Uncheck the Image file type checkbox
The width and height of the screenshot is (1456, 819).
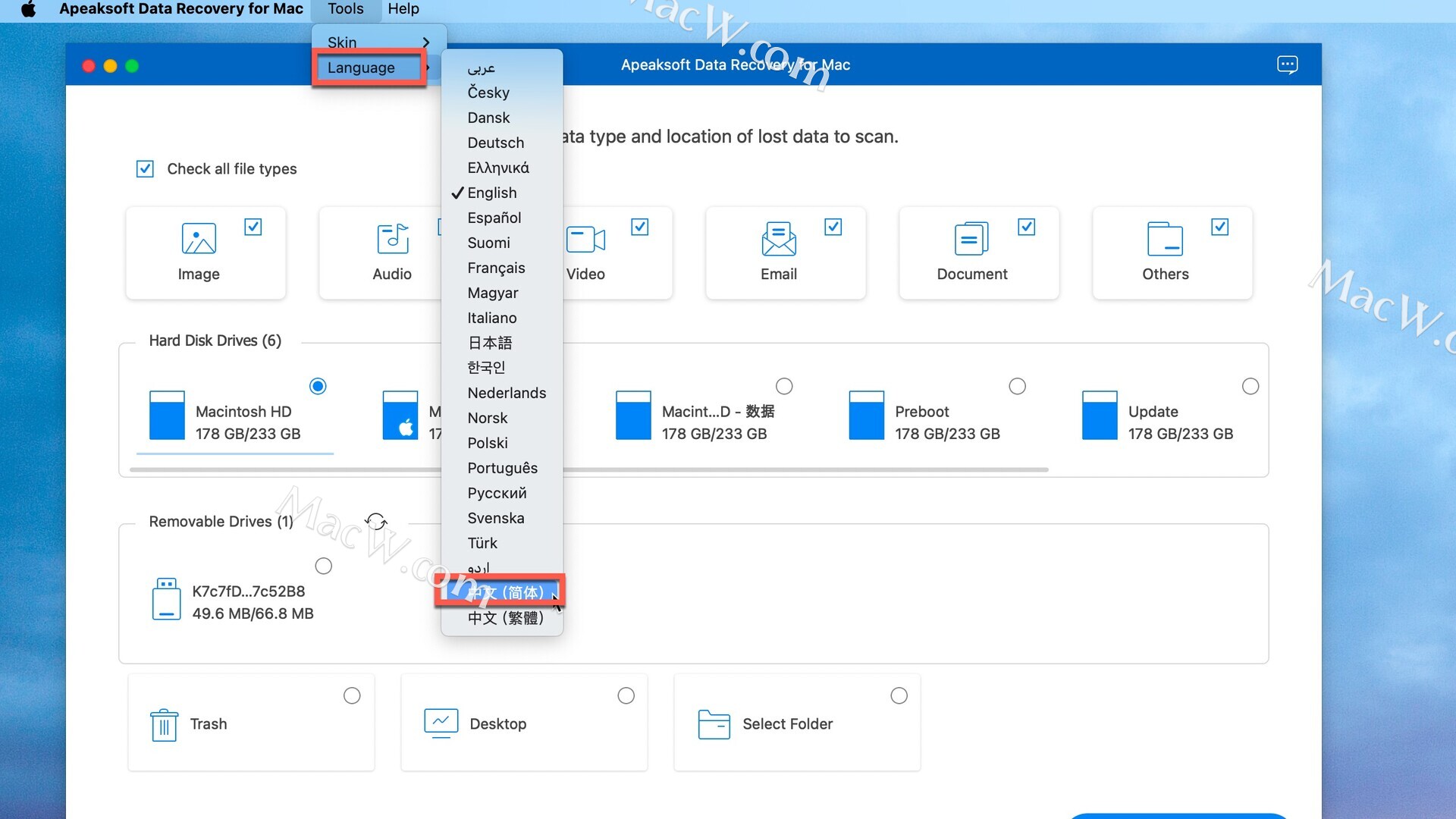coord(253,227)
